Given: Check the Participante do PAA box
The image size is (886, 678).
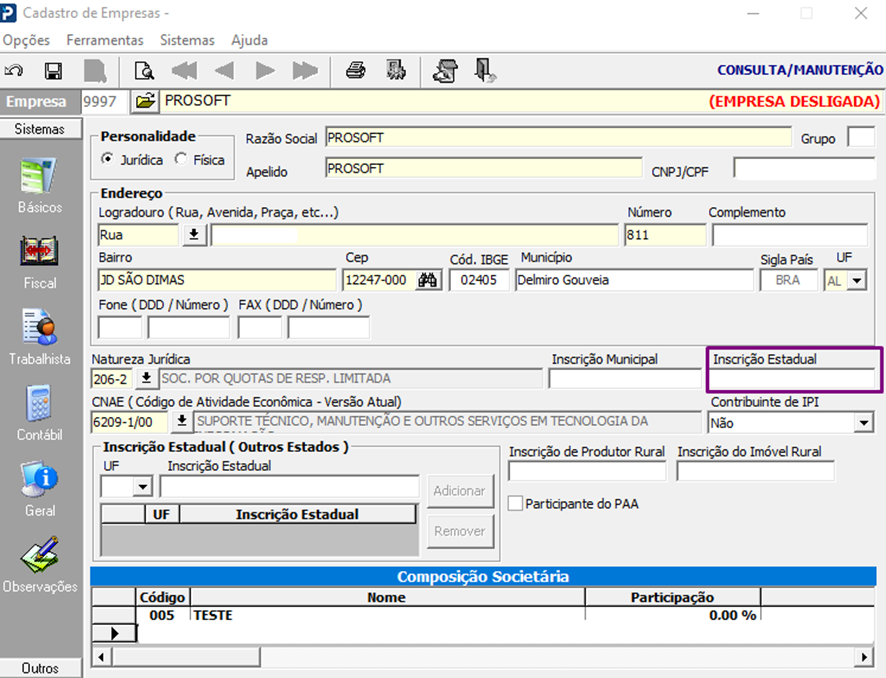Looking at the screenshot, I should tap(516, 504).
